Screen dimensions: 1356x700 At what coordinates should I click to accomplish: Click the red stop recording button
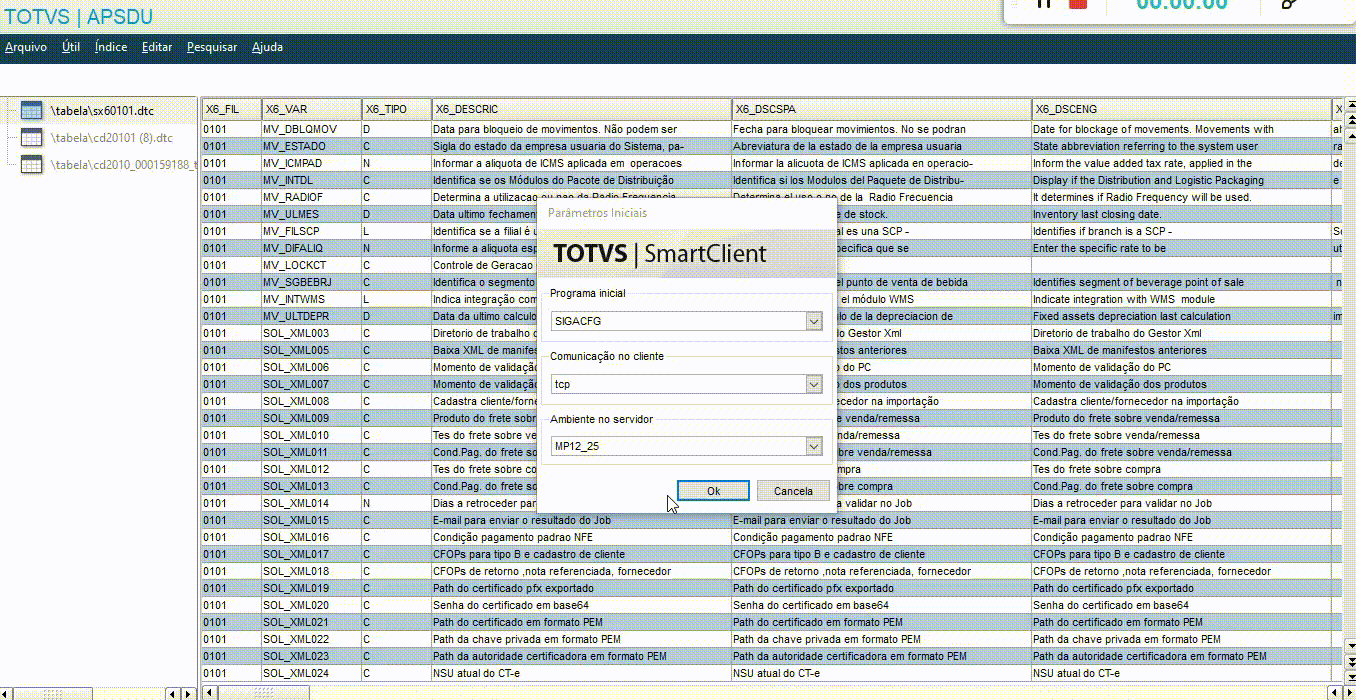(1078, 3)
